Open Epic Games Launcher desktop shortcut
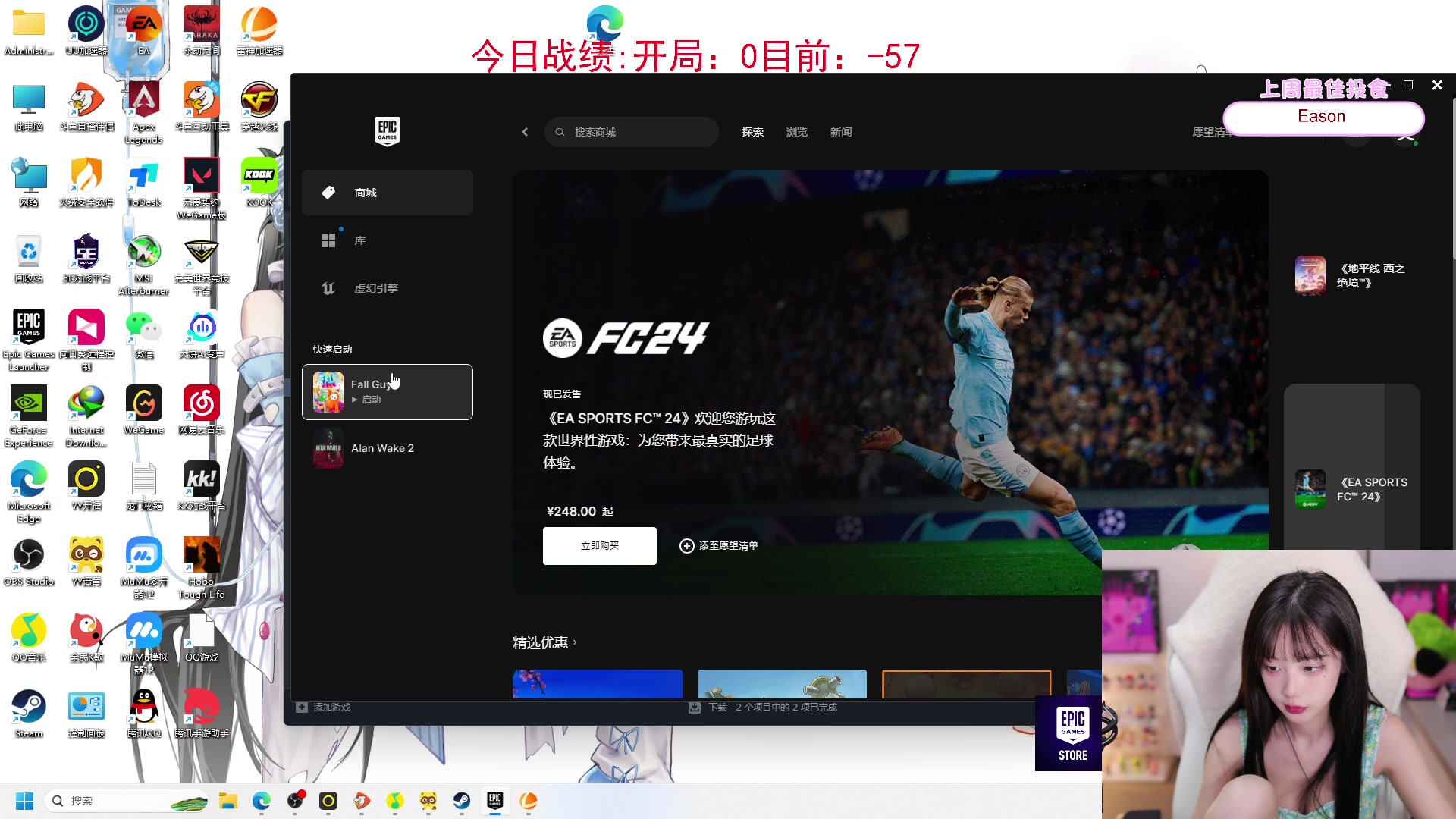Image resolution: width=1456 pixels, height=819 pixels. [x=29, y=341]
